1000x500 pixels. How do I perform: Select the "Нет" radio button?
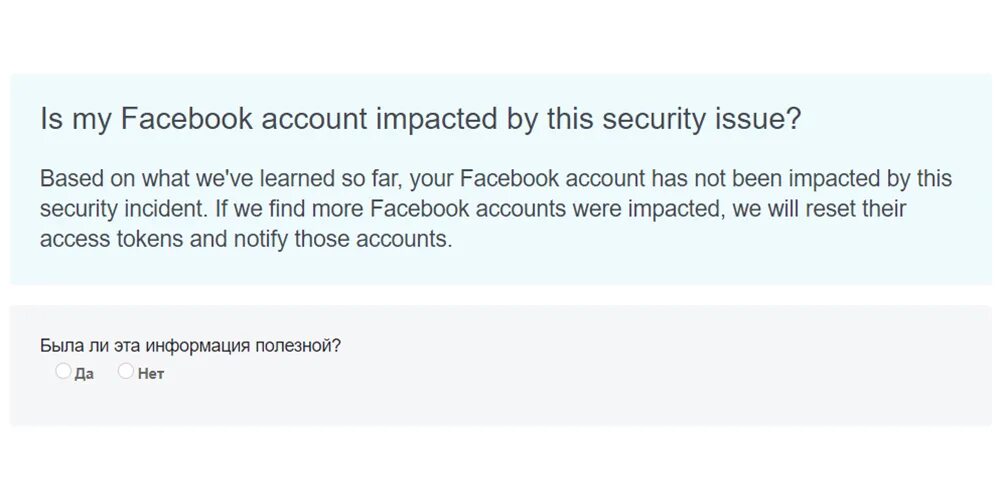125,372
